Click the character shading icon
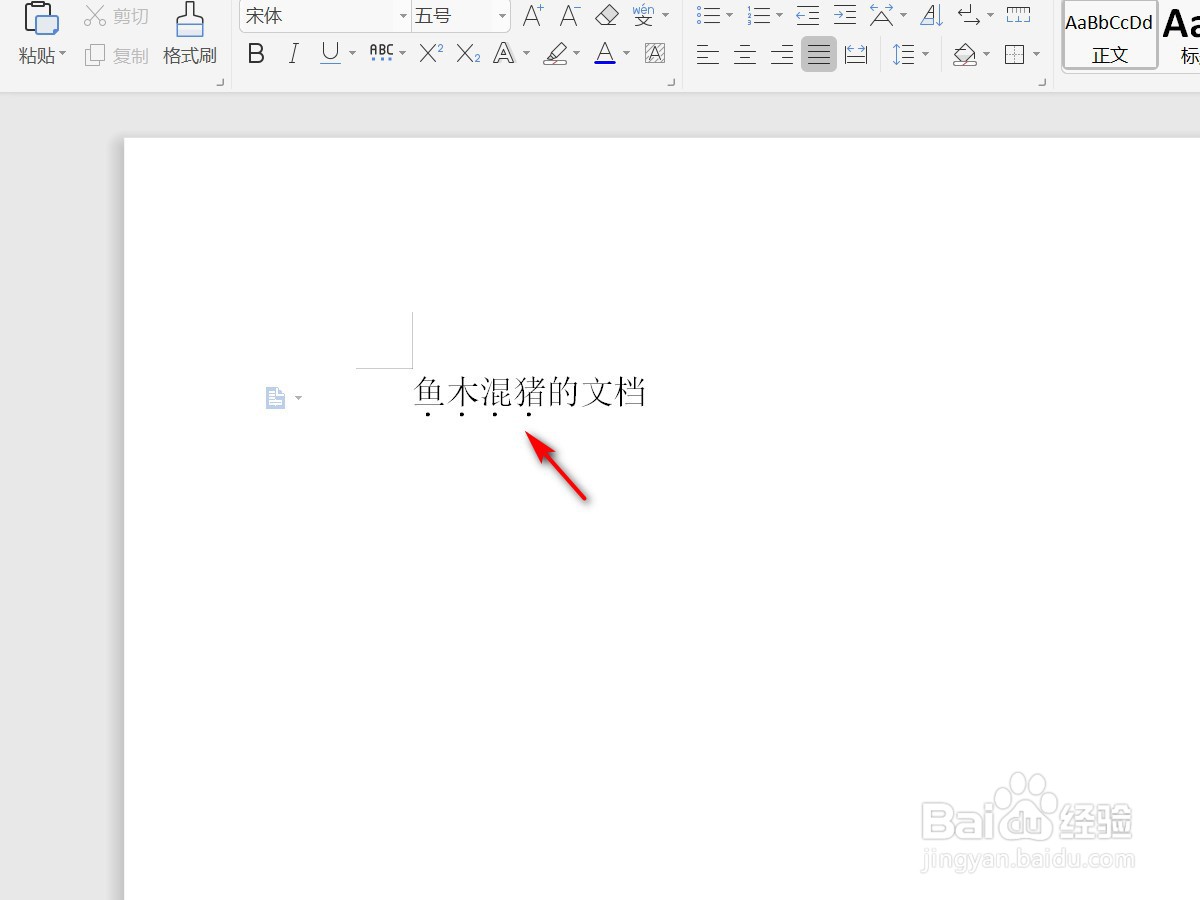1200x900 pixels. pyautogui.click(x=655, y=54)
